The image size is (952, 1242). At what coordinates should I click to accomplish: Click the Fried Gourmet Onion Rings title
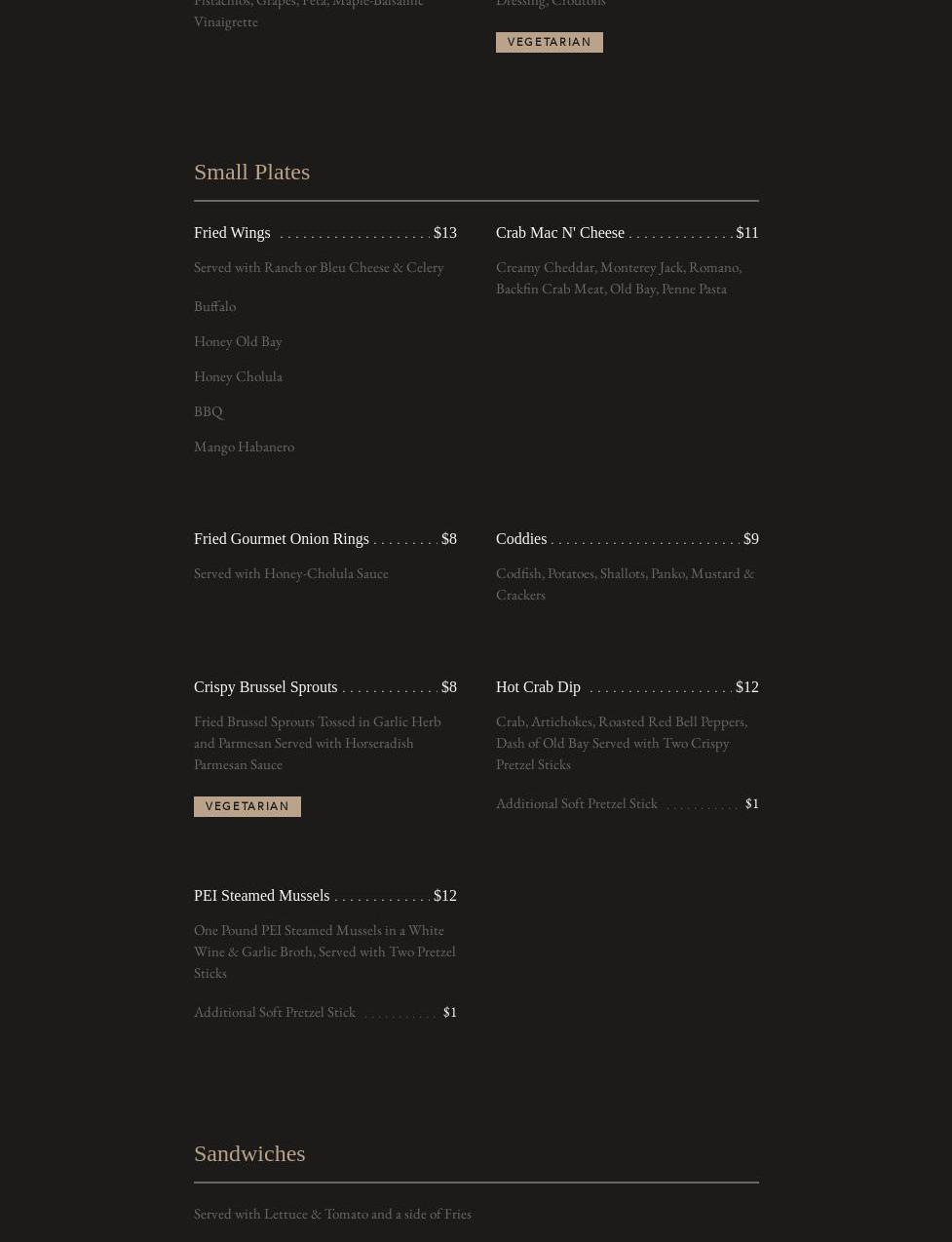click(282, 539)
